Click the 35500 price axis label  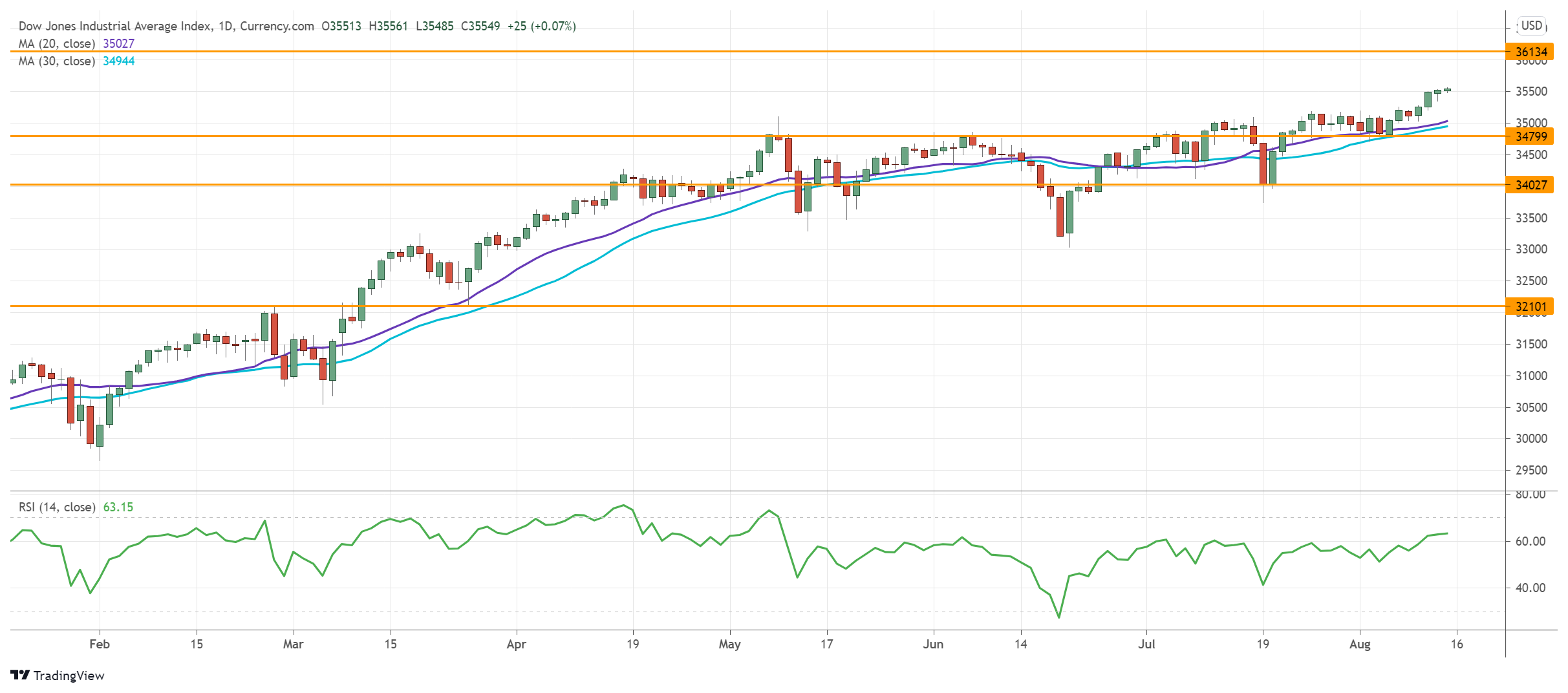[1532, 92]
